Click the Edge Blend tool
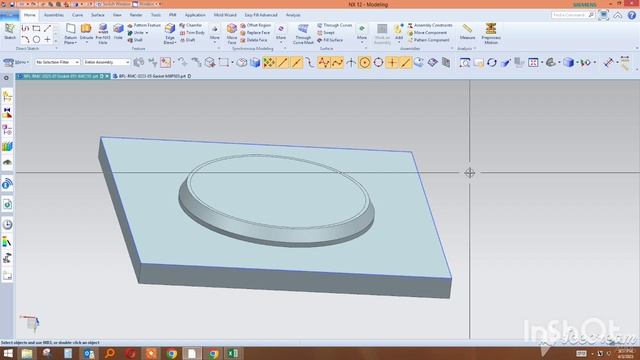640x360 pixels. 170,34
